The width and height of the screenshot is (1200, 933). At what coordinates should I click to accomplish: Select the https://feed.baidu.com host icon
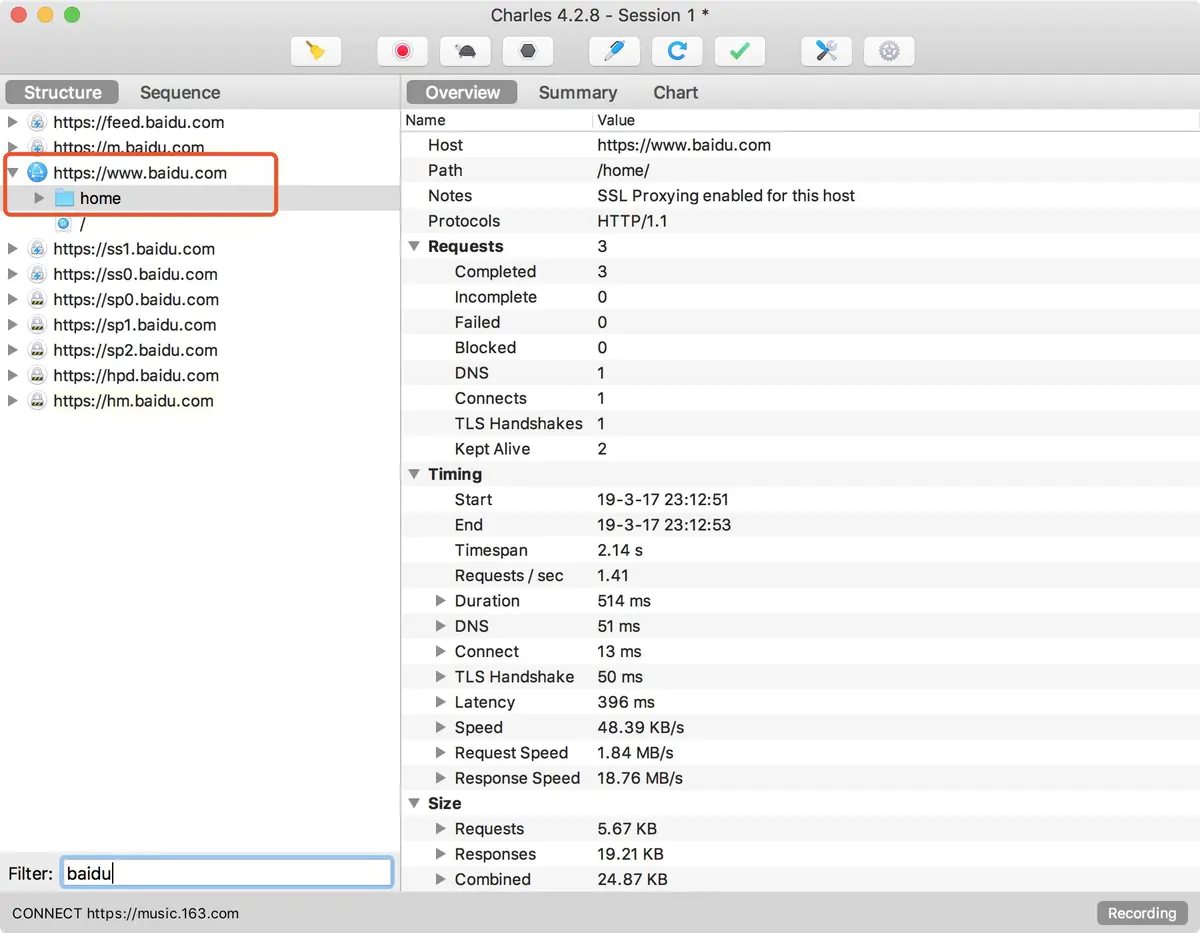point(37,122)
